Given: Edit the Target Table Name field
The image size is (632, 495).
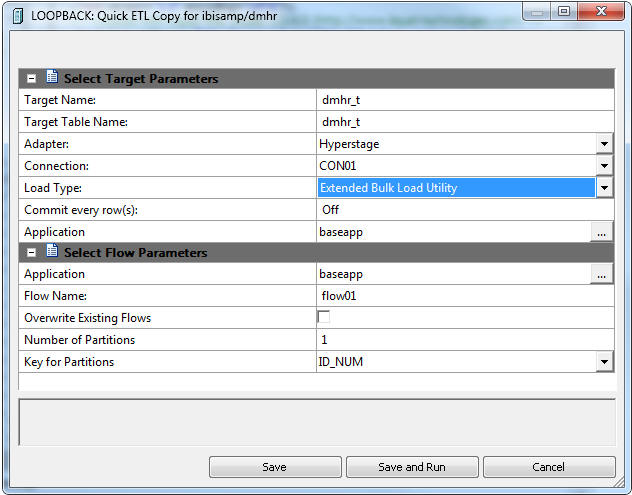Looking at the screenshot, I should point(466,122).
